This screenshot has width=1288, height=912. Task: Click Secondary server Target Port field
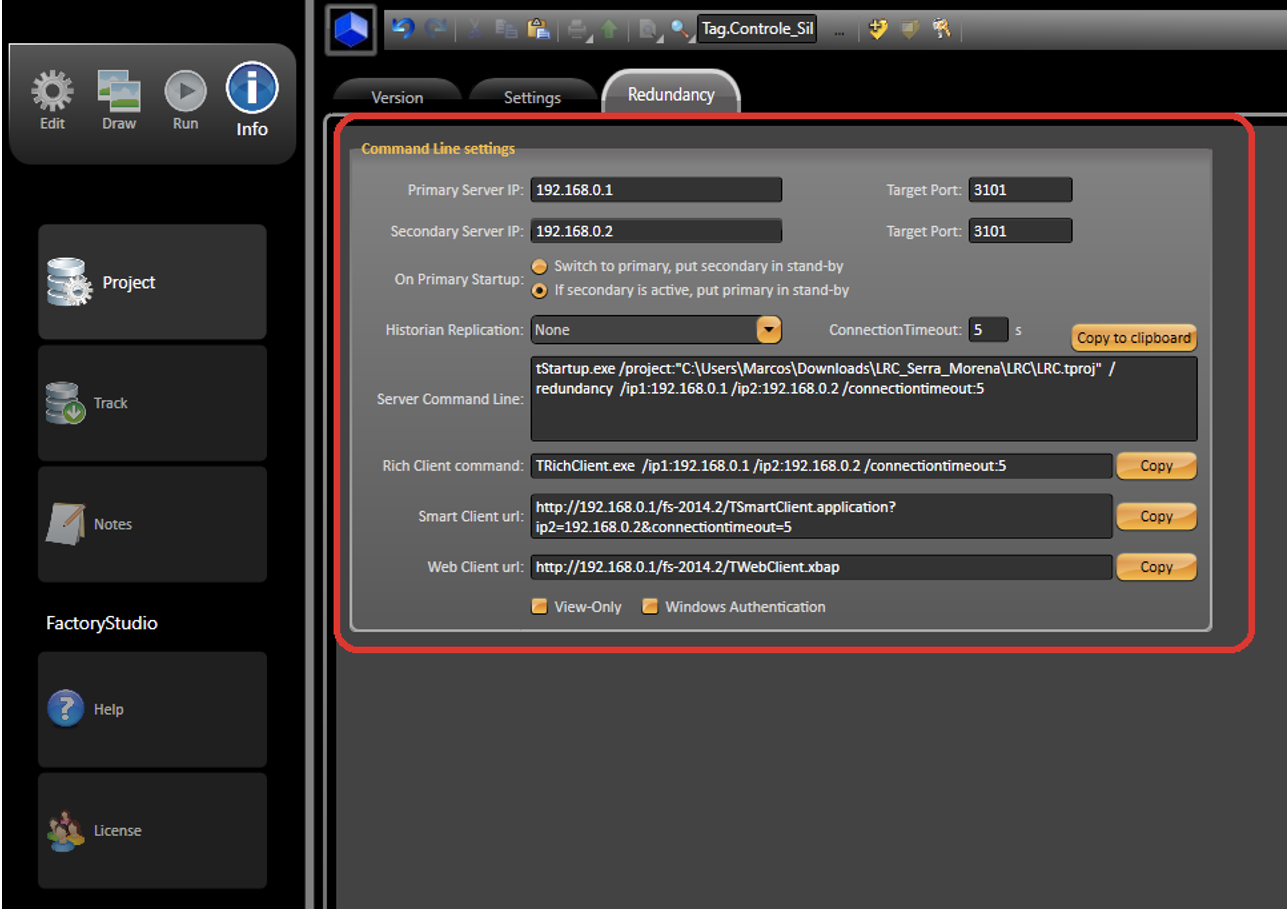pos(1020,231)
